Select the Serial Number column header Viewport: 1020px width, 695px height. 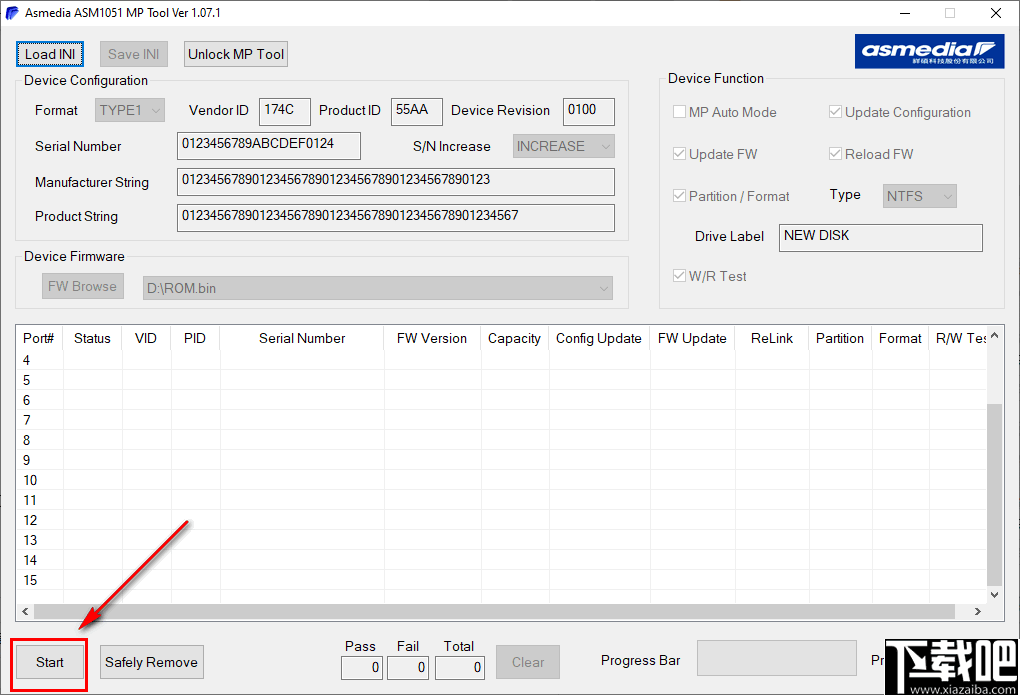301,338
